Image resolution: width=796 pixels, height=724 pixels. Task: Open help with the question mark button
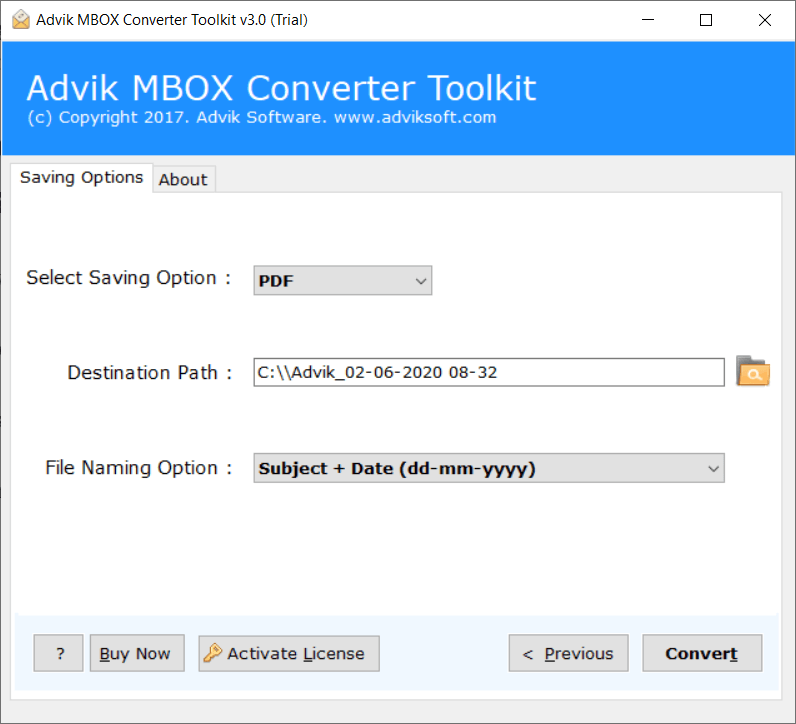click(58, 653)
